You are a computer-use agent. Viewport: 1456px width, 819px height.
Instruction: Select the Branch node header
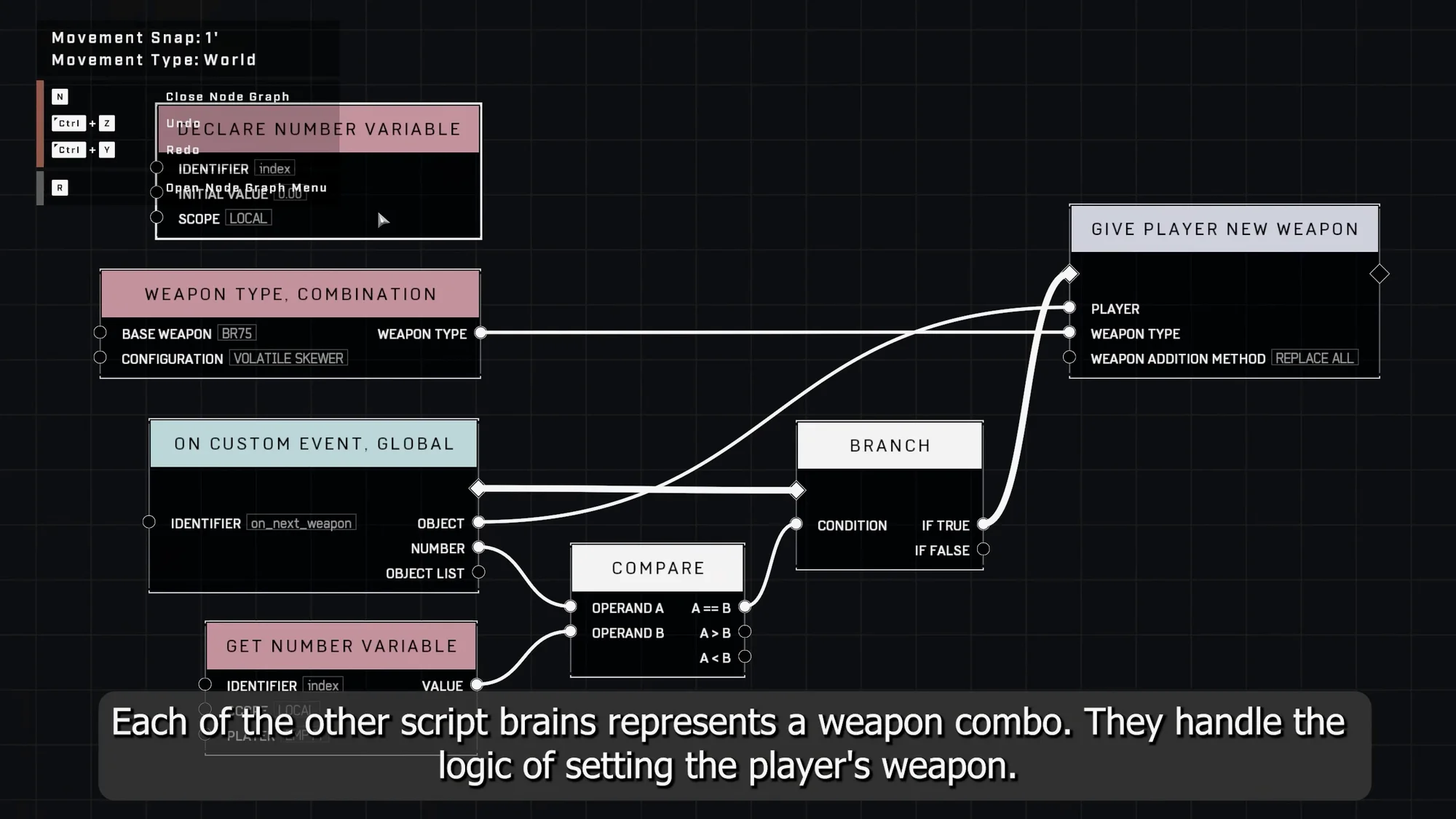[x=890, y=446]
